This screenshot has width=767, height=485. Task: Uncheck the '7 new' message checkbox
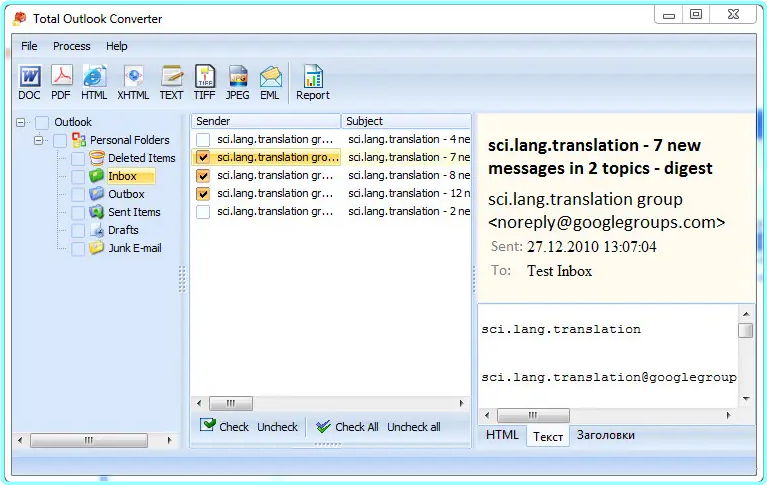pos(203,158)
